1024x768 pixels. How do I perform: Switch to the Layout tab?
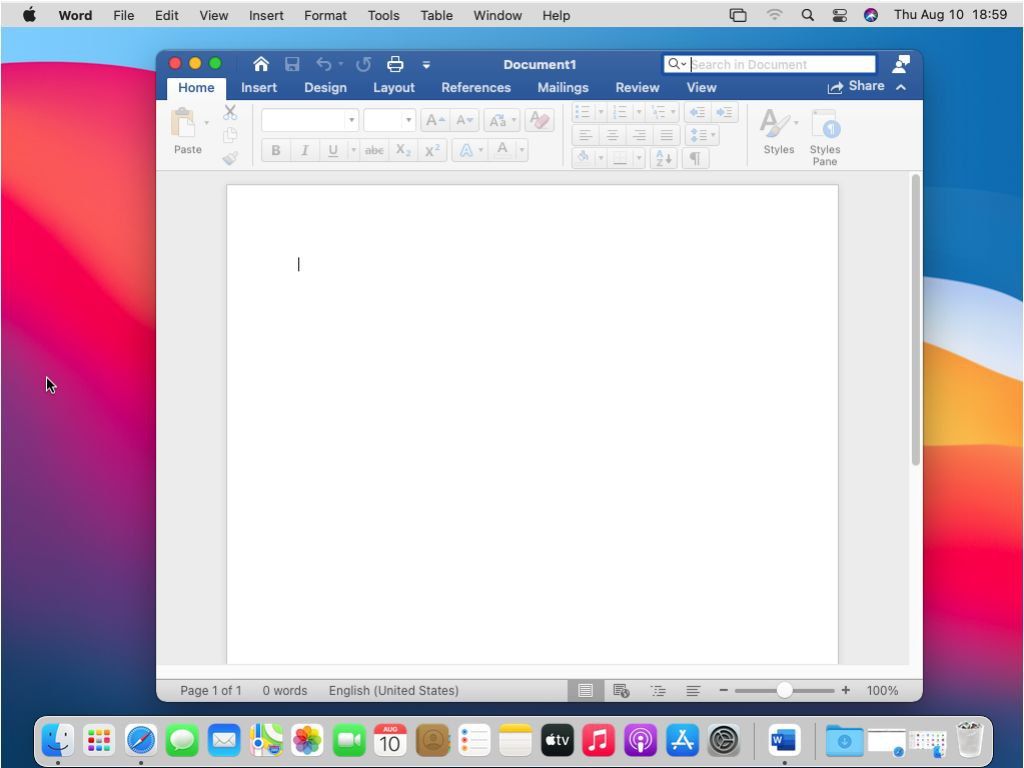[393, 88]
